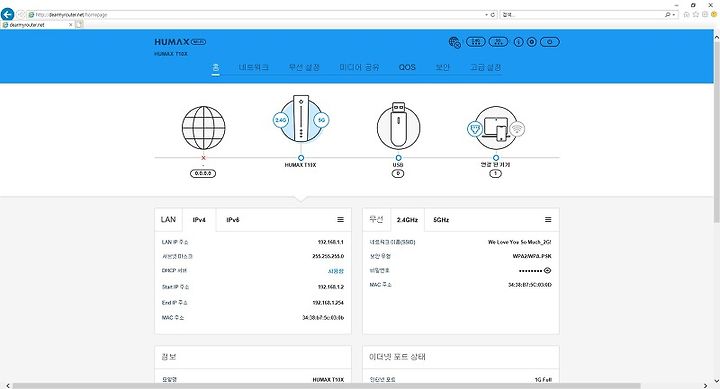The image size is (720, 389).
Task: Open the search provider dropdown arrow
Action: tap(674, 15)
